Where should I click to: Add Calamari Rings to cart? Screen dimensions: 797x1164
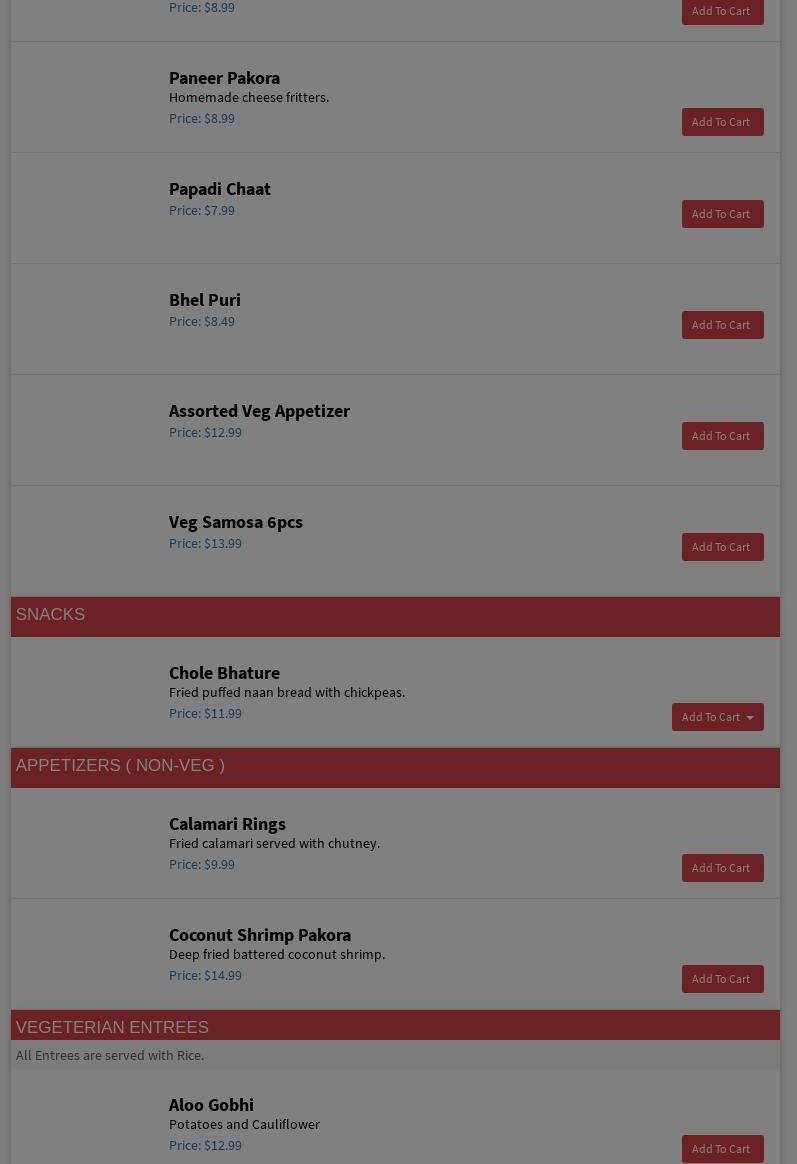pyautogui.click(x=722, y=868)
